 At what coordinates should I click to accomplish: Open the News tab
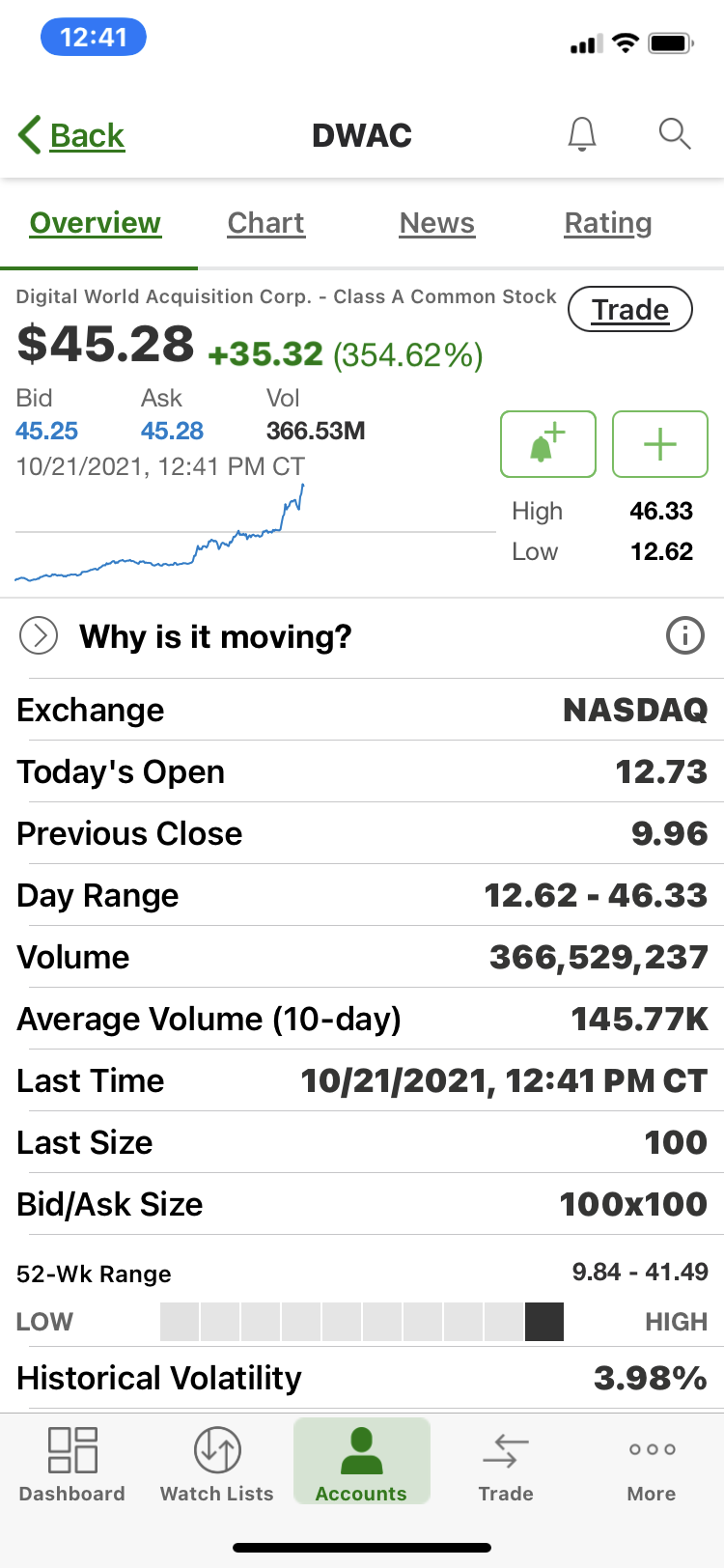pyautogui.click(x=437, y=223)
